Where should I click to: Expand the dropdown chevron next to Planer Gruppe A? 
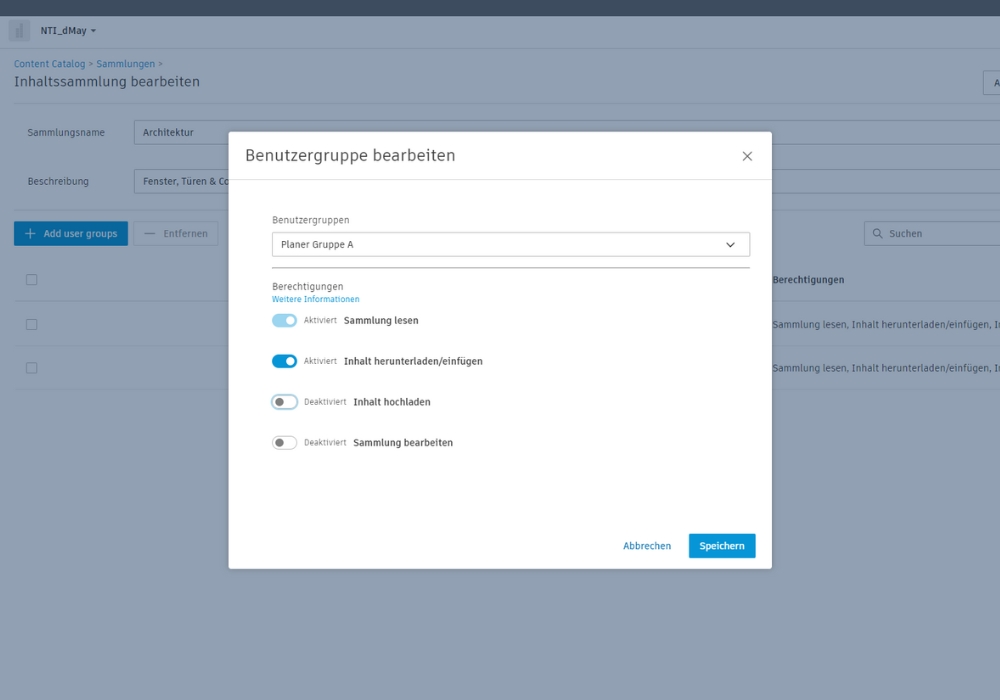[730, 245]
